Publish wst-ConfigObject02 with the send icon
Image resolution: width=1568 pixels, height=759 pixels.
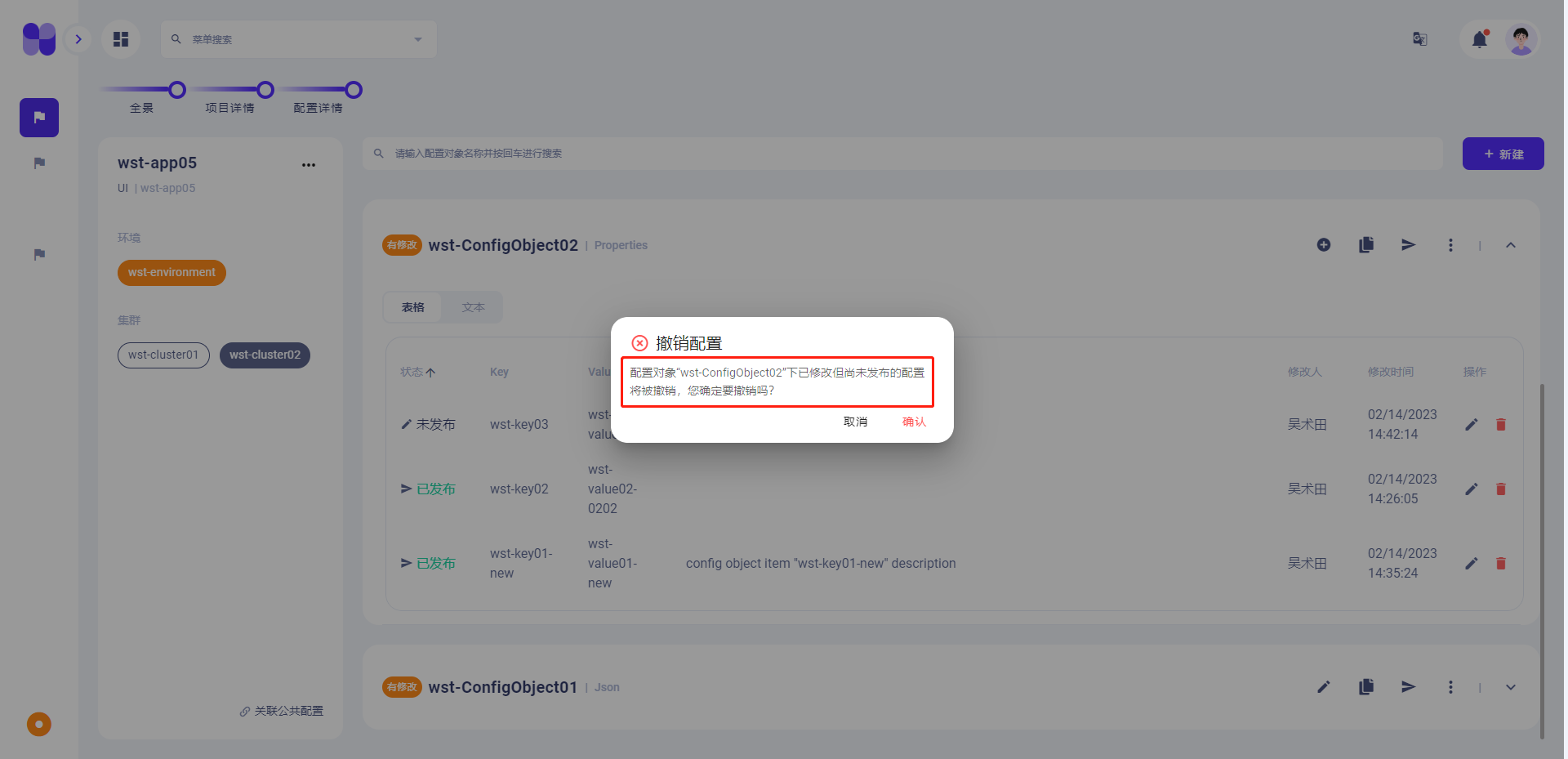tap(1409, 245)
